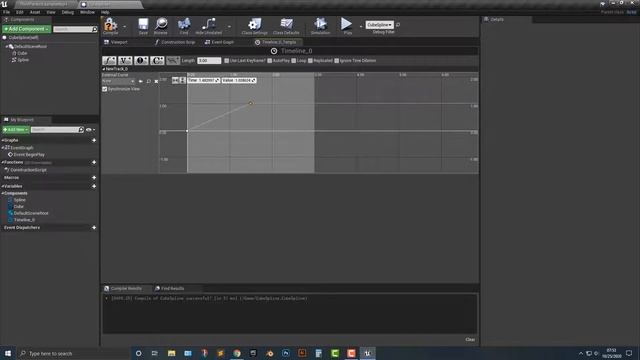Click zoom to fit horizontal icon
This screenshot has height=360, width=640.
[x=175, y=80]
